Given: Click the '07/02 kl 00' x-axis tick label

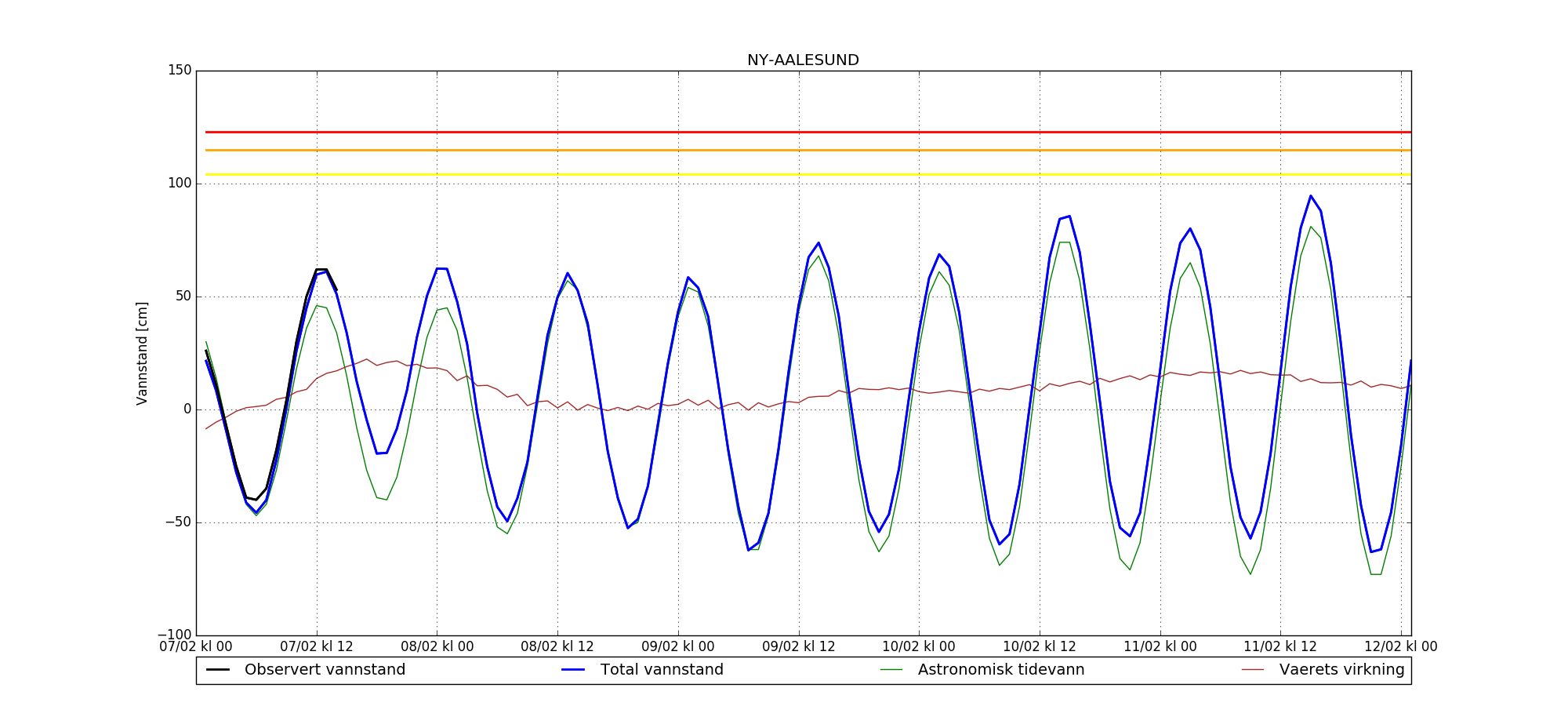Looking at the screenshot, I should [196, 647].
